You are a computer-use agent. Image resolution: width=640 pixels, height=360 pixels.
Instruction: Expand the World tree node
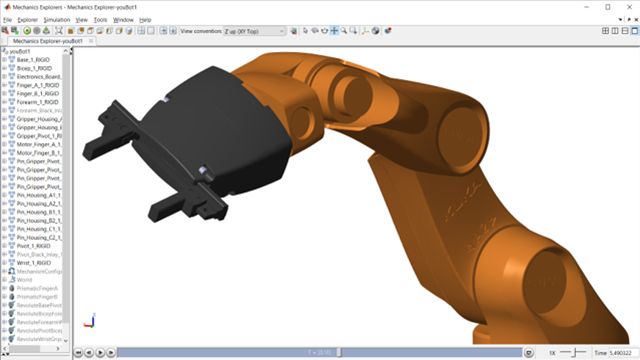[x=4, y=280]
